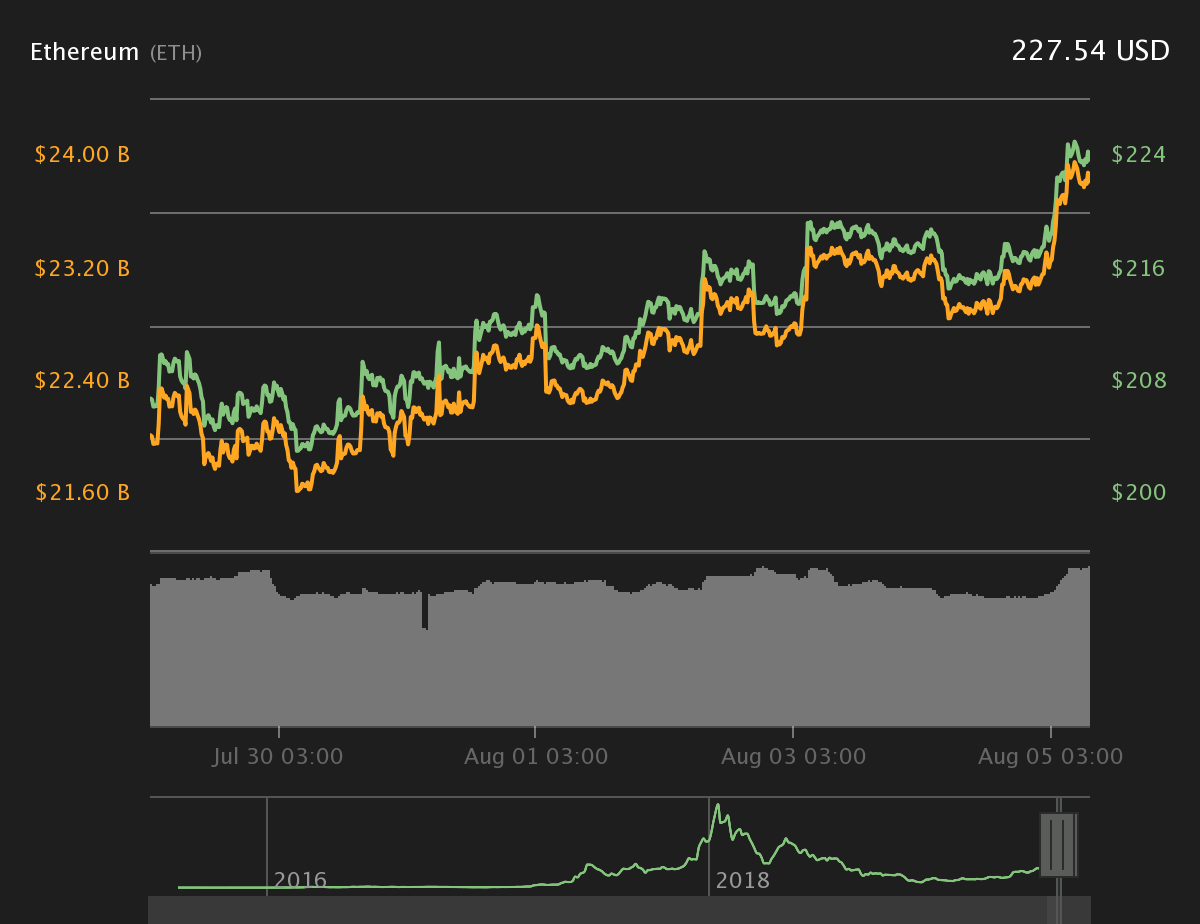Click the 2018 marker in the navigator
The width and height of the screenshot is (1200, 924).
click(743, 880)
